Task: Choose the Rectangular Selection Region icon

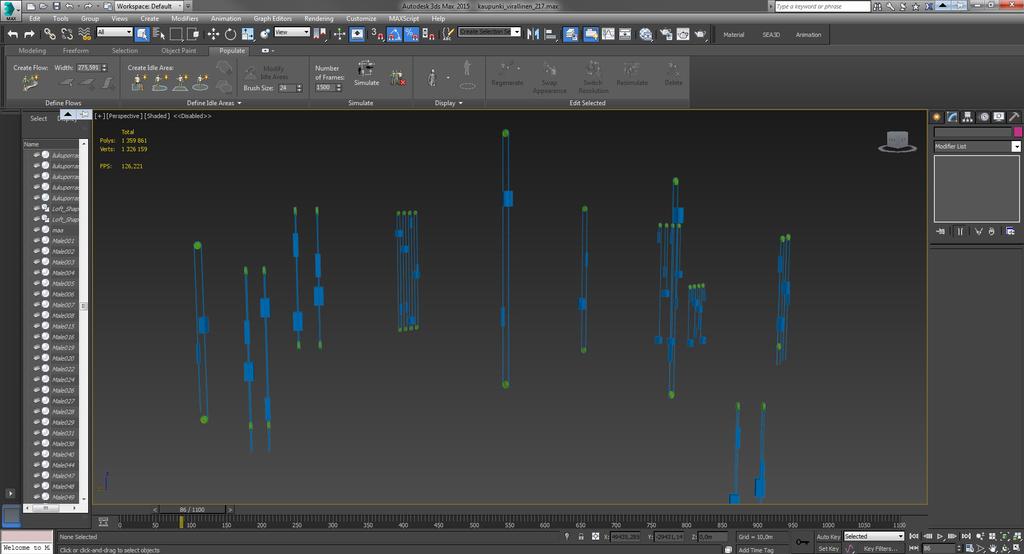Action: 176,34
